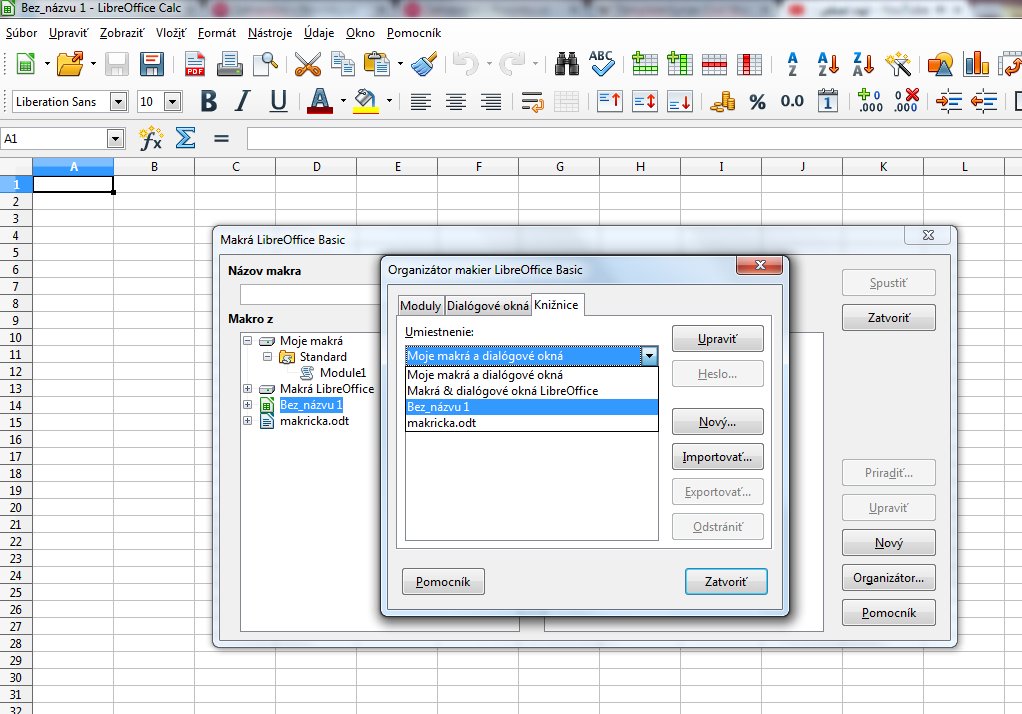Click the formula input line
This screenshot has height=714, width=1022.
634,139
